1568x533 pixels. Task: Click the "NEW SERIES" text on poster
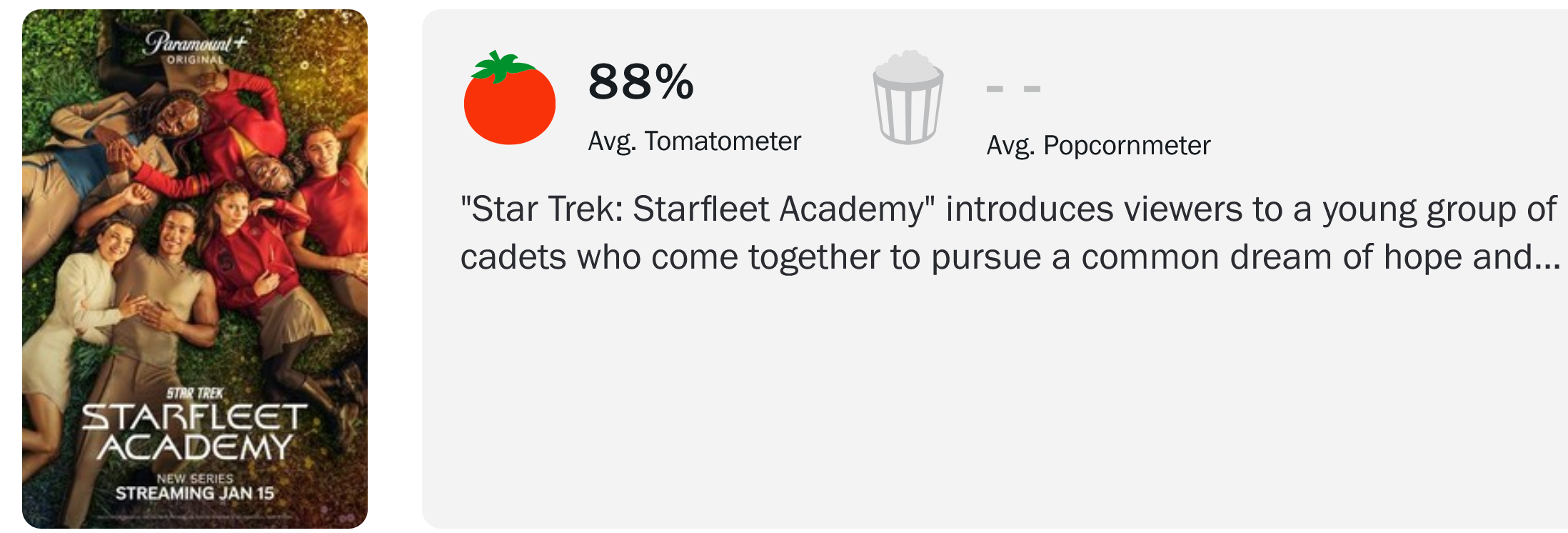(195, 478)
